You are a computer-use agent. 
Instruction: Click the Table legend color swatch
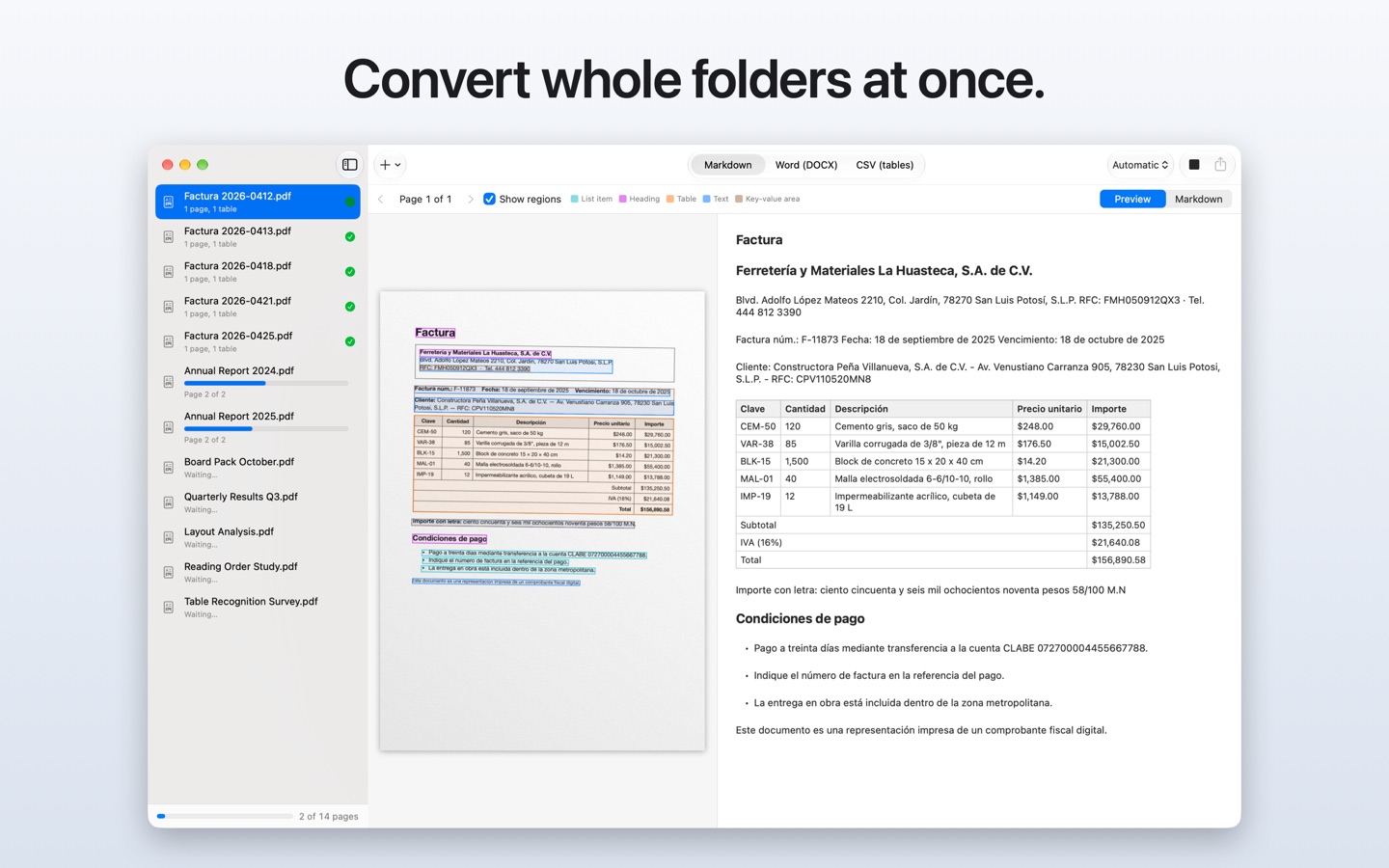(670, 200)
